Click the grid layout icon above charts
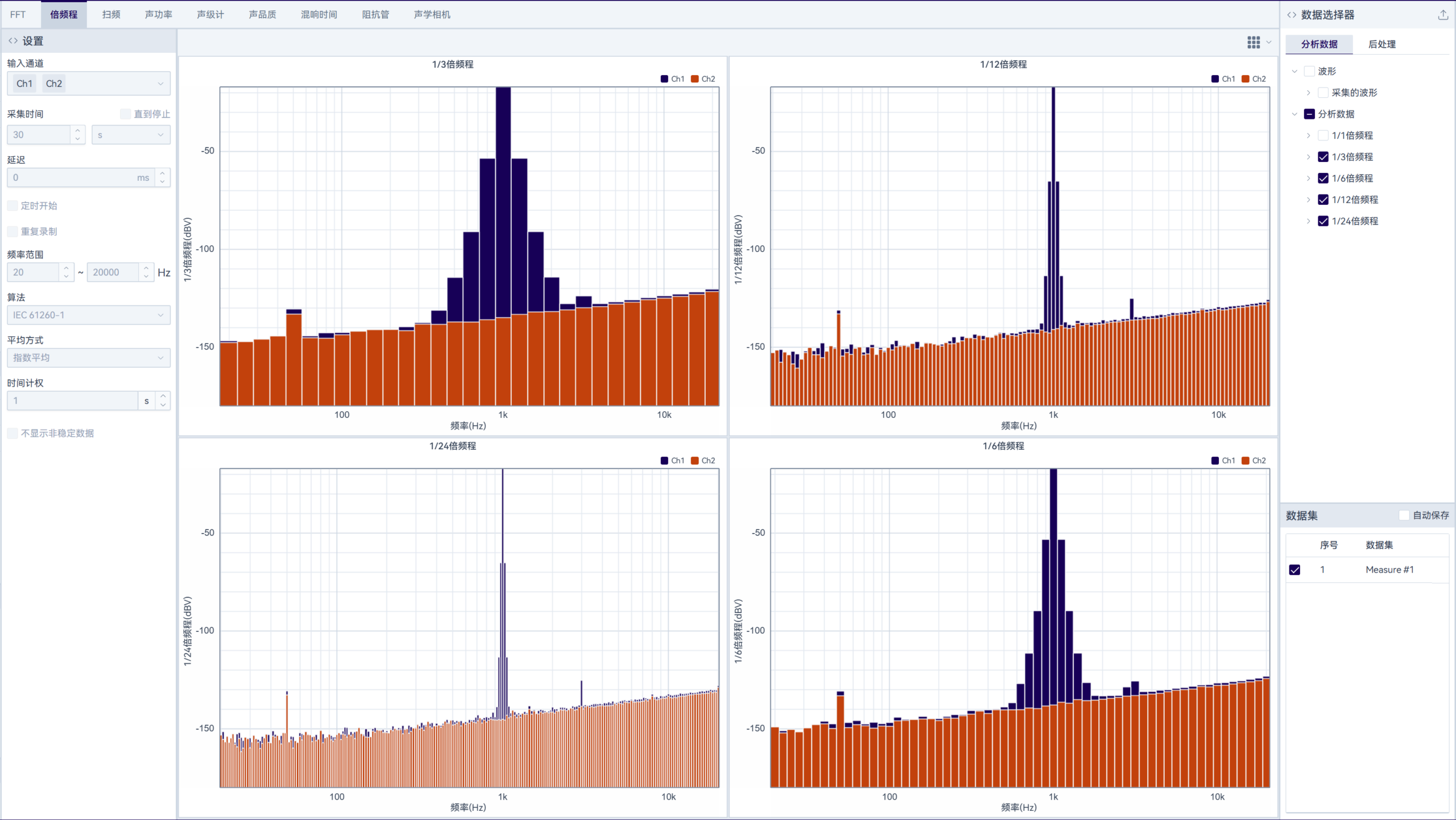1456x820 pixels. (1253, 43)
